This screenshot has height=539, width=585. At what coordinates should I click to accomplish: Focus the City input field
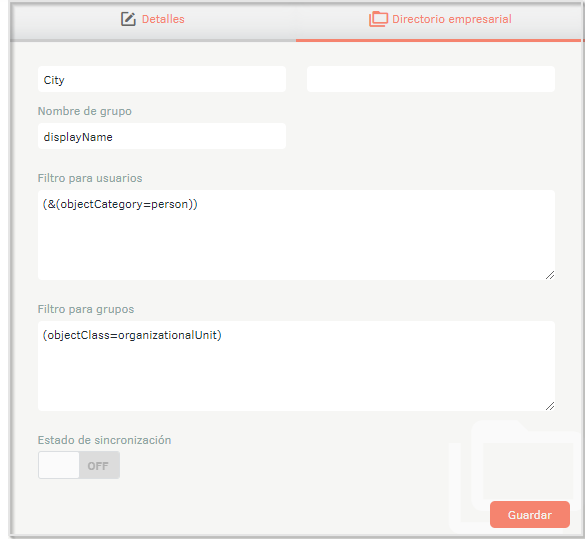pyautogui.click(x=162, y=79)
